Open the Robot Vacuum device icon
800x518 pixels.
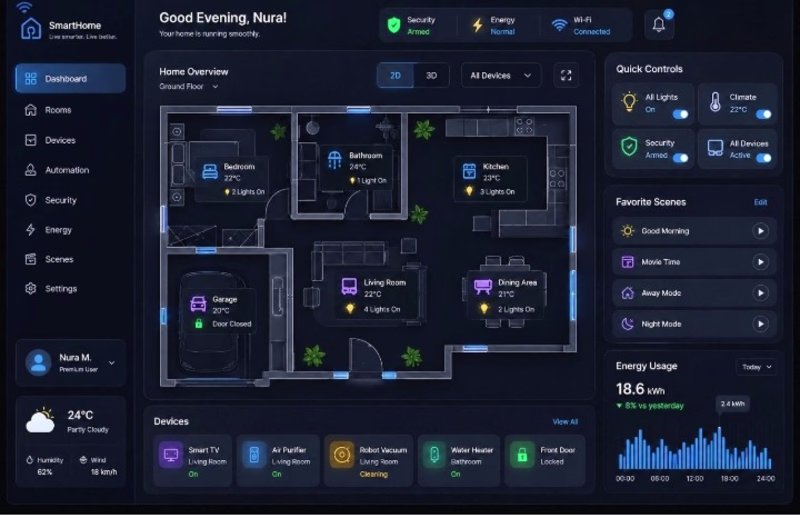pos(341,455)
